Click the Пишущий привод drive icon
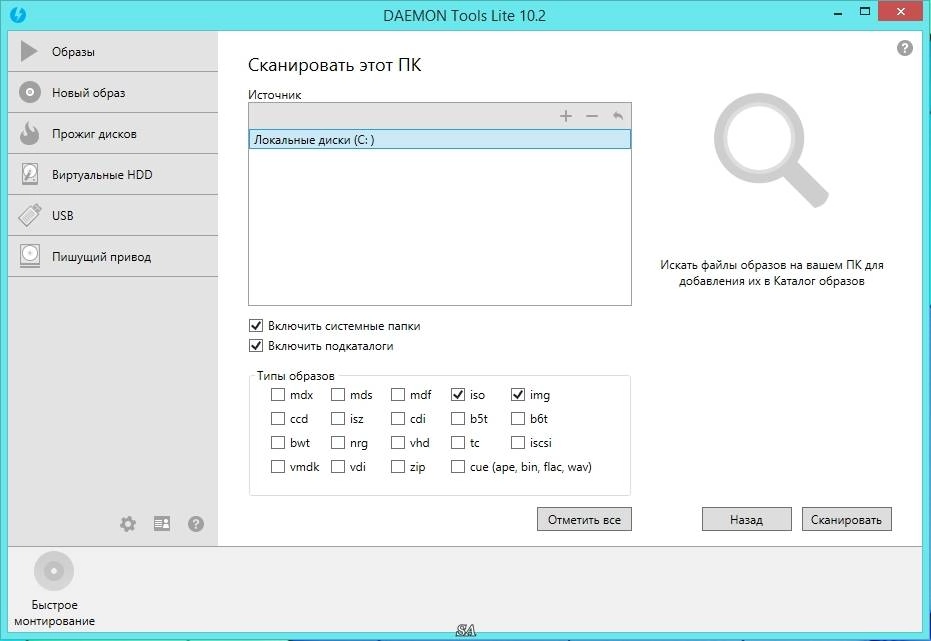This screenshot has width=931, height=641. [x=30, y=256]
